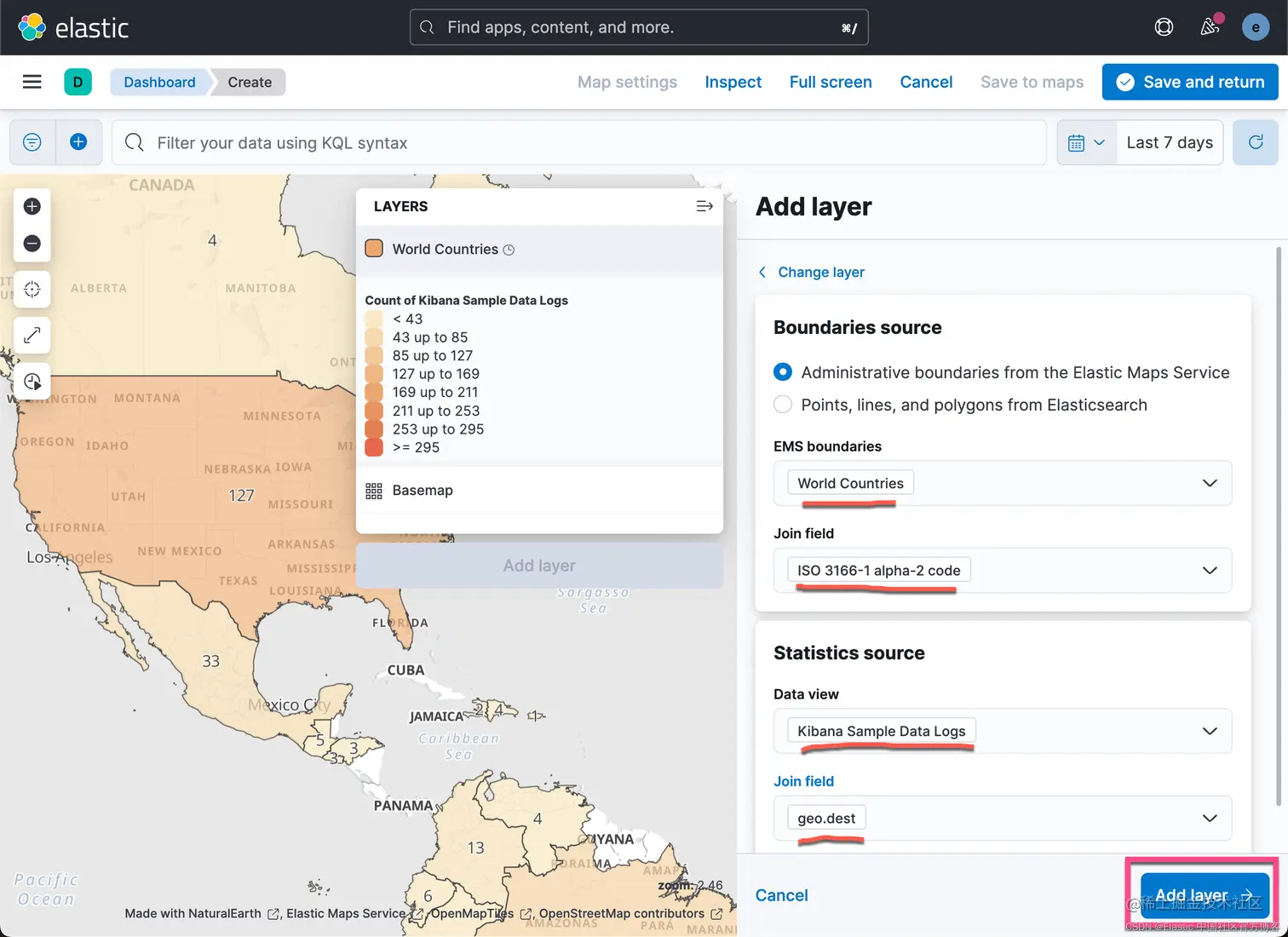1288x937 pixels.
Task: Focus the KQL filter input field
Action: (x=579, y=142)
